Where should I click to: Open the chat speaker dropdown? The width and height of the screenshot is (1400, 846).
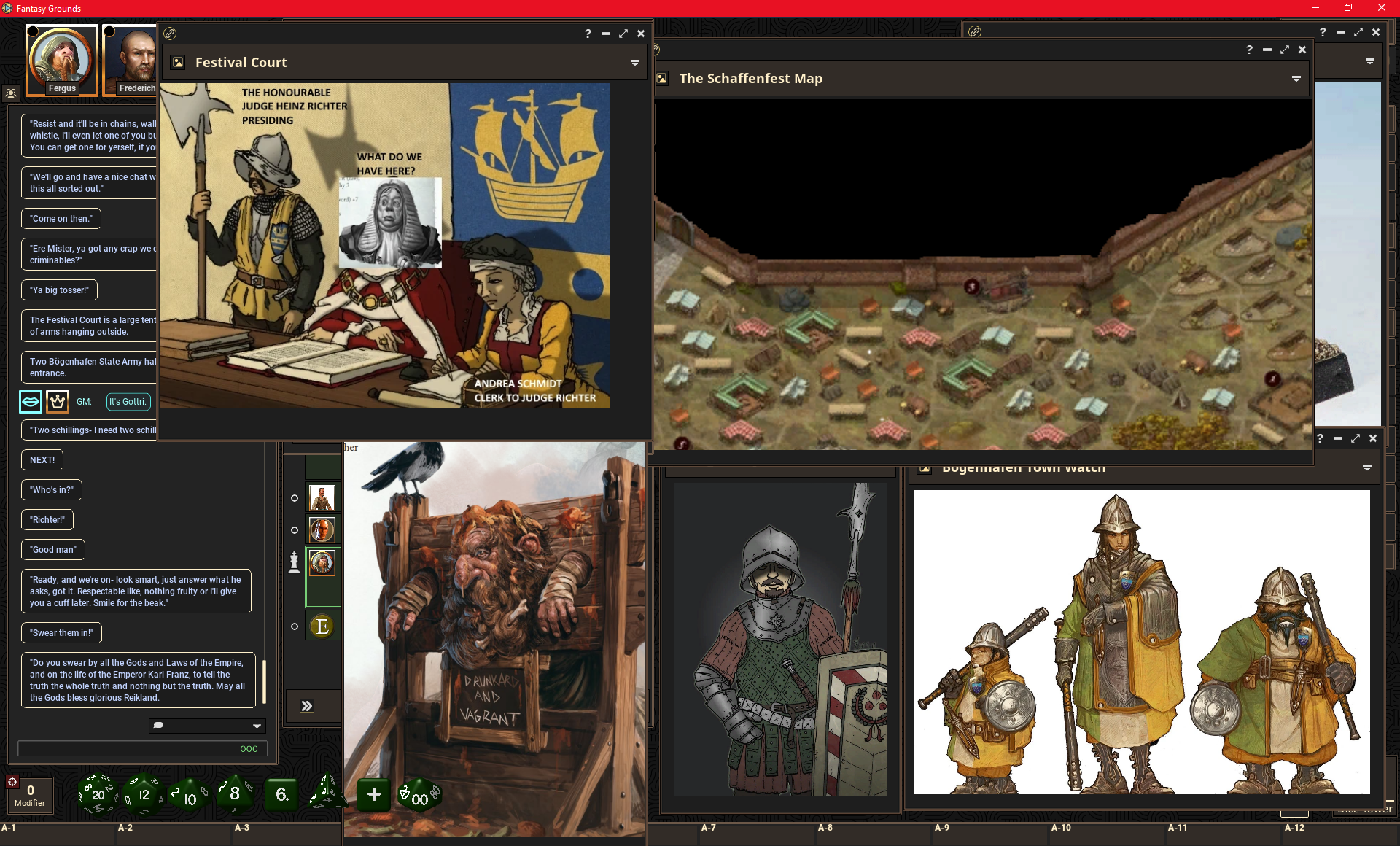[x=207, y=726]
